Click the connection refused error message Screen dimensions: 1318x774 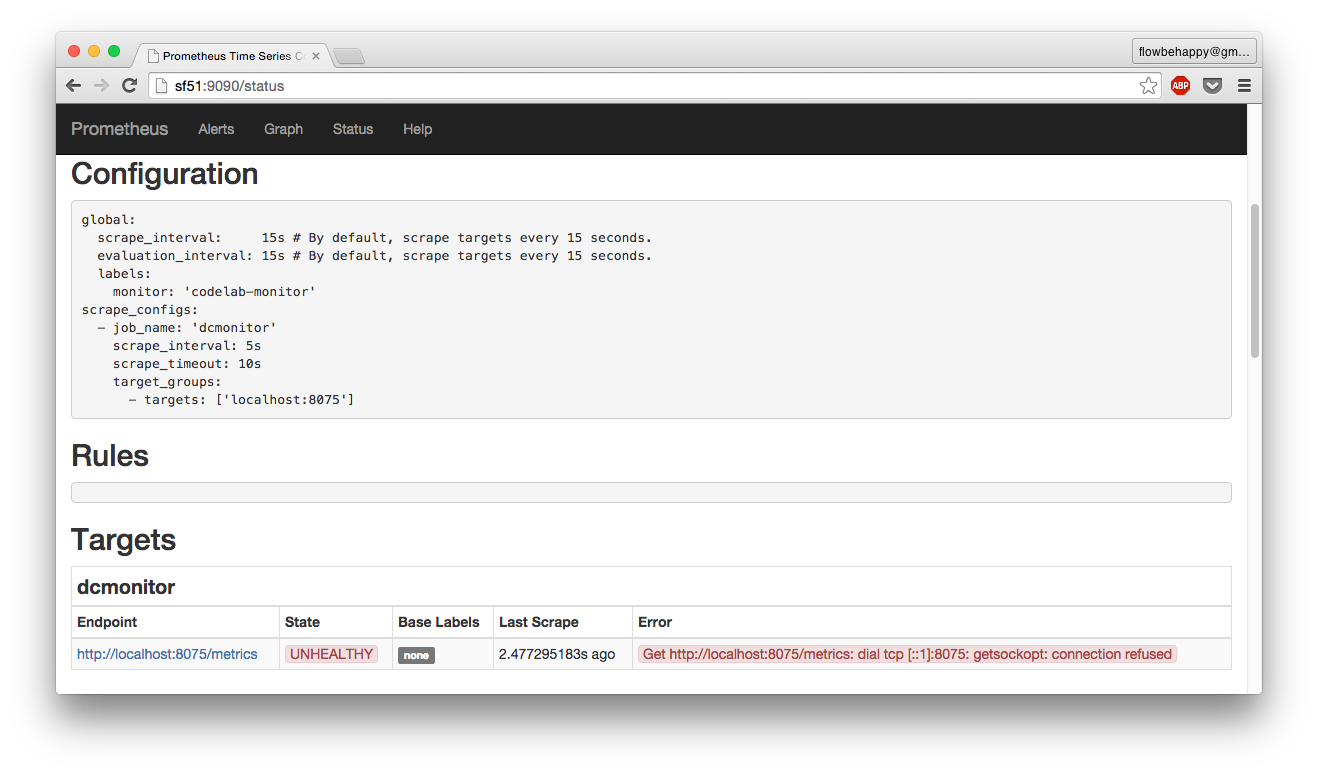click(907, 654)
